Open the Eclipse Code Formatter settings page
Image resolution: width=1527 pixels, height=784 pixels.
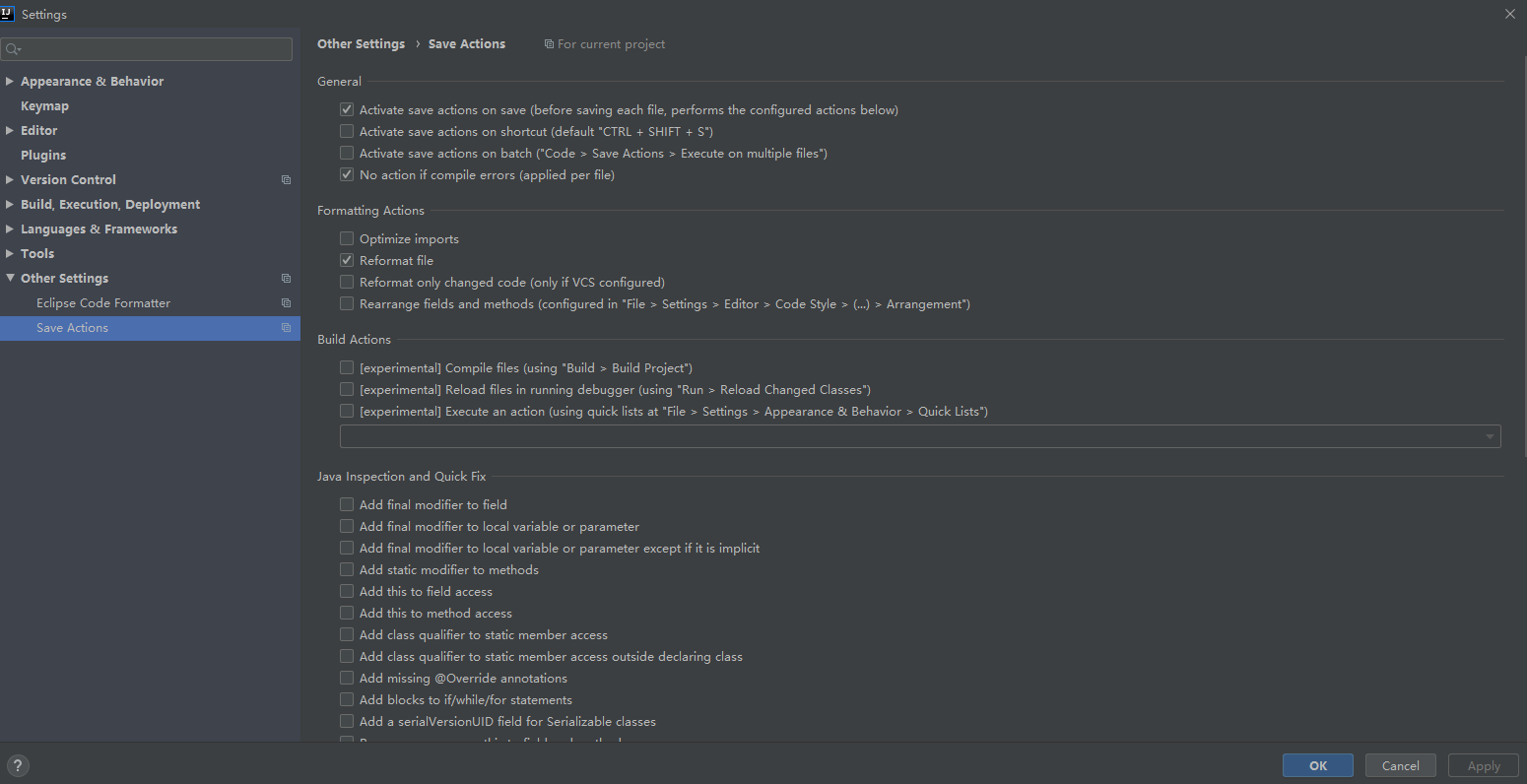click(103, 303)
